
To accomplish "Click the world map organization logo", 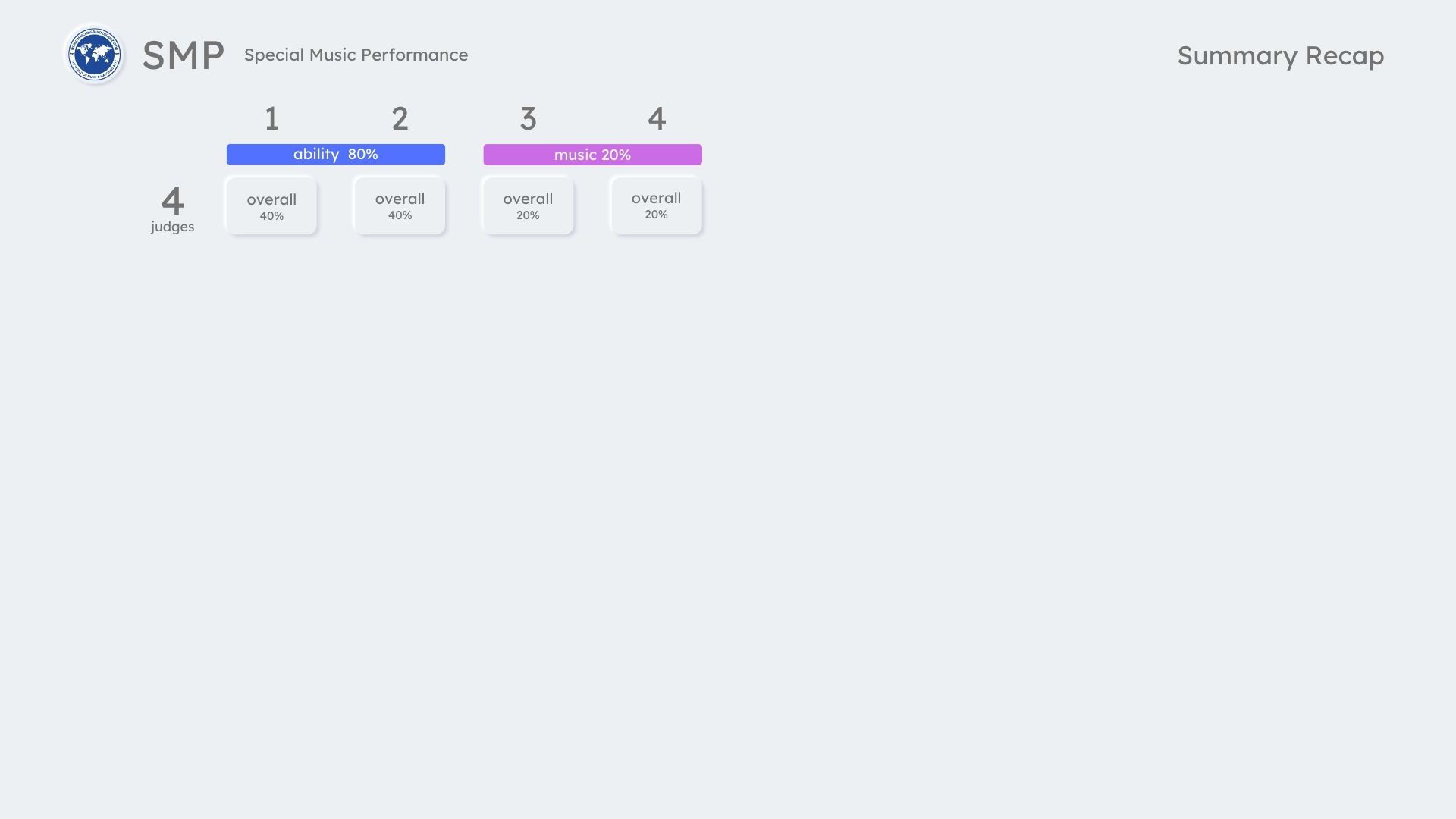I will (94, 55).
